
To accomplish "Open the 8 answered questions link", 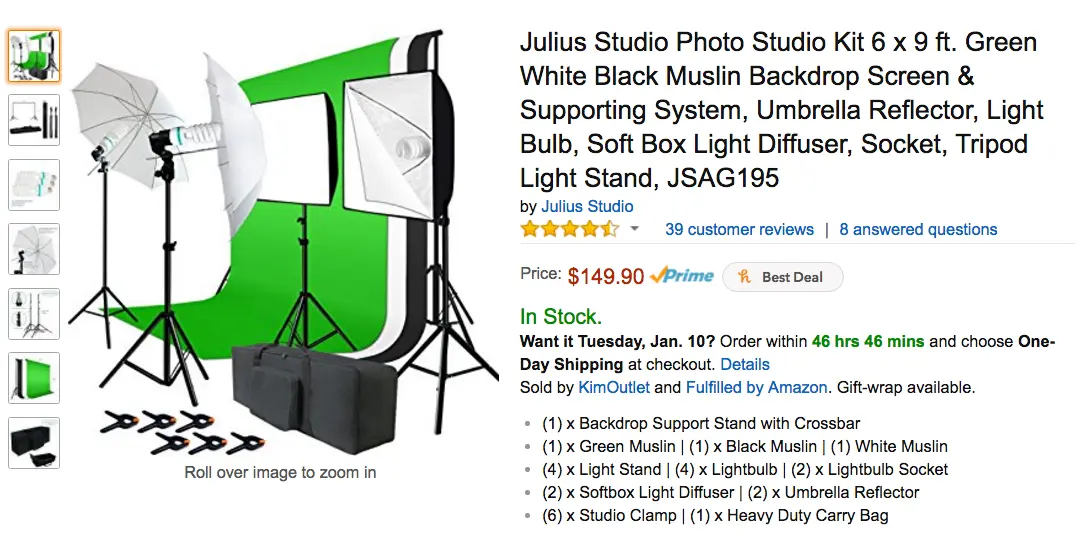I will coord(918,229).
